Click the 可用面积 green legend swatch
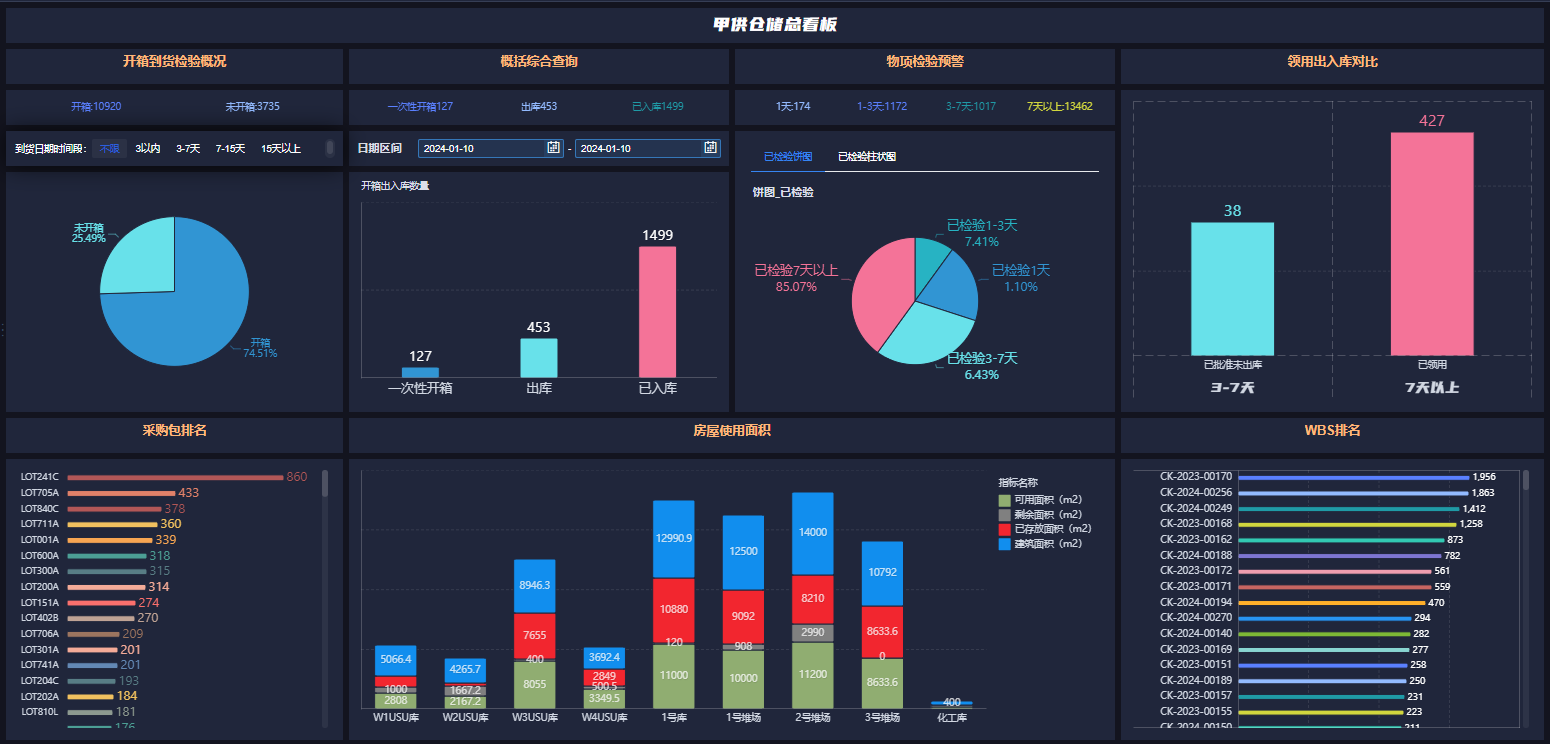The image size is (1550, 744). (1004, 500)
